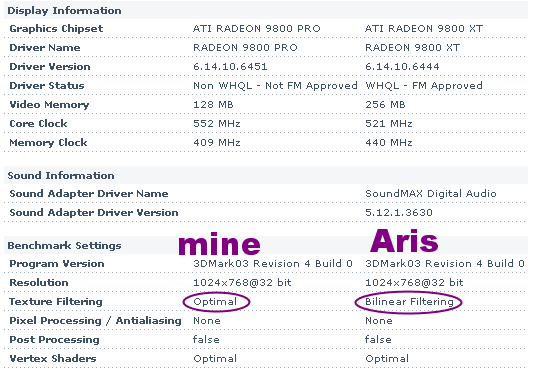Click 'Non WHQL - Not FM Approved' status
Screen dimensions: 539x380
coord(275,85)
